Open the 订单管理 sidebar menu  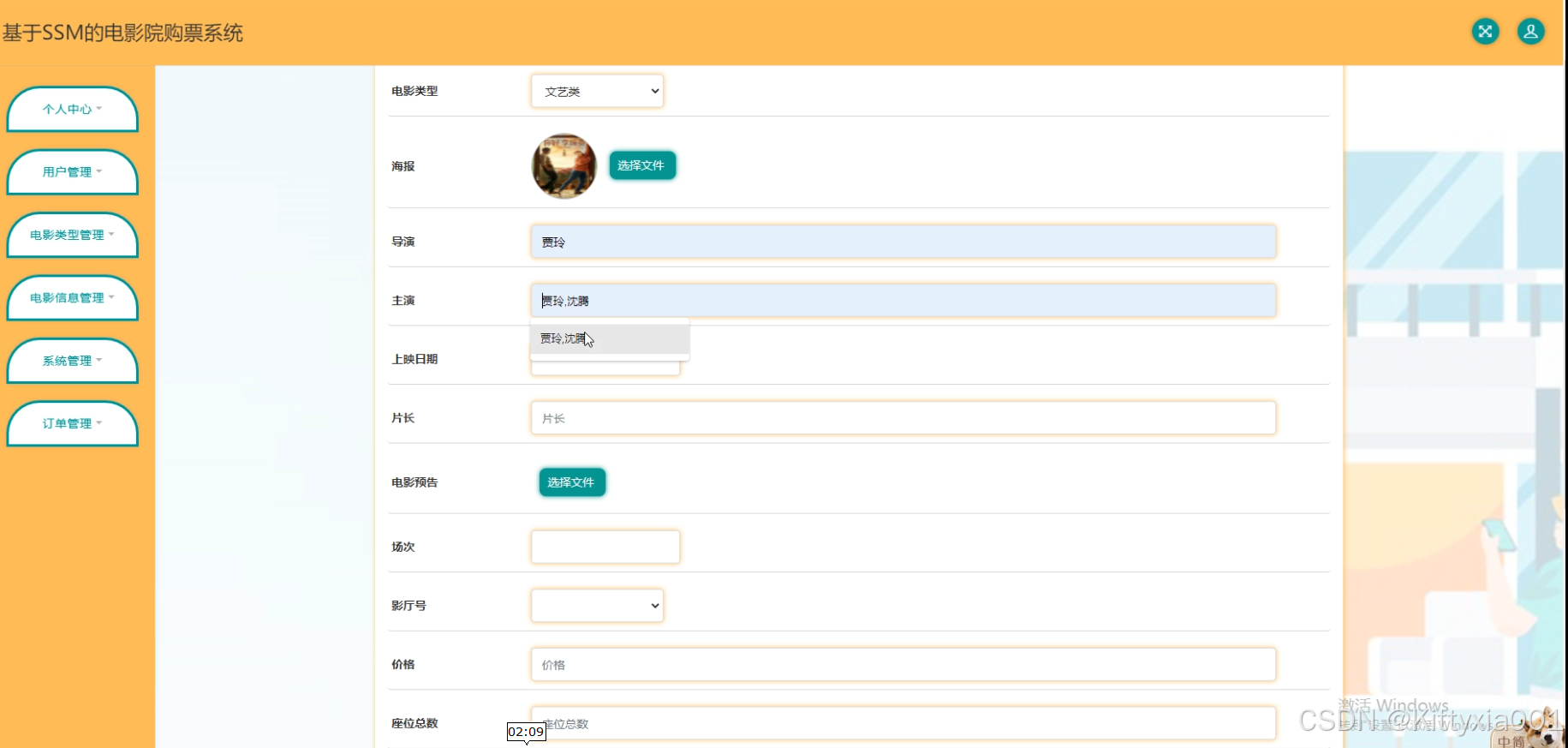[73, 424]
